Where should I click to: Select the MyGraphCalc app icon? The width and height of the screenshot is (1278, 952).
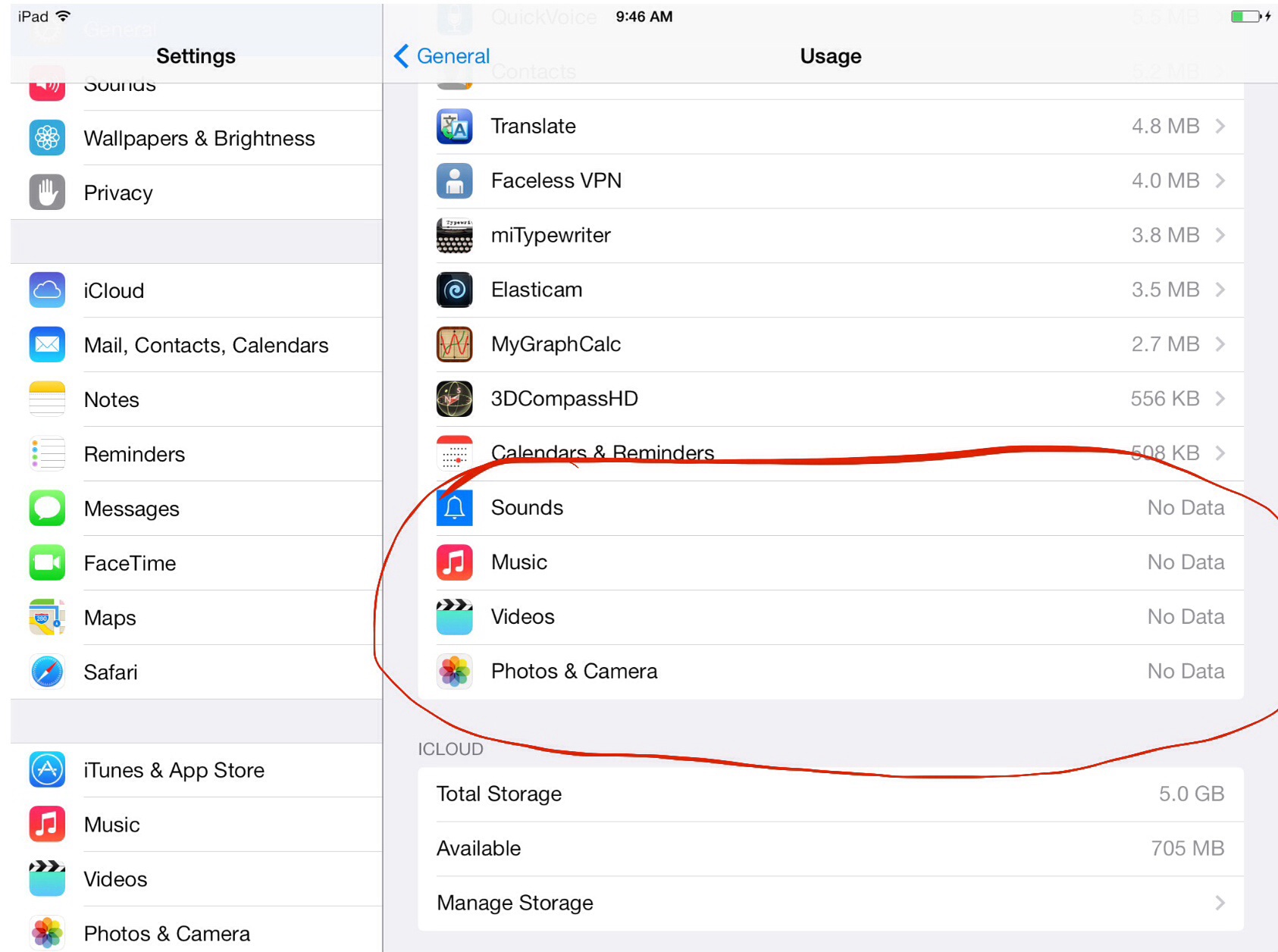tap(455, 344)
